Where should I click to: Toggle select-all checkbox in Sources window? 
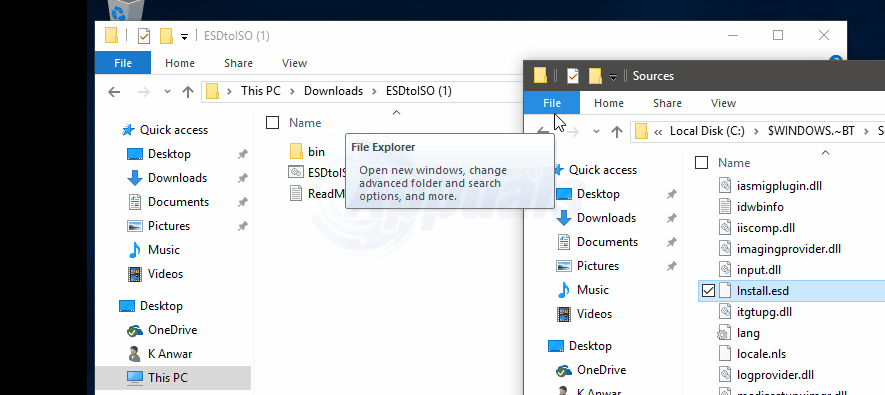coord(702,163)
